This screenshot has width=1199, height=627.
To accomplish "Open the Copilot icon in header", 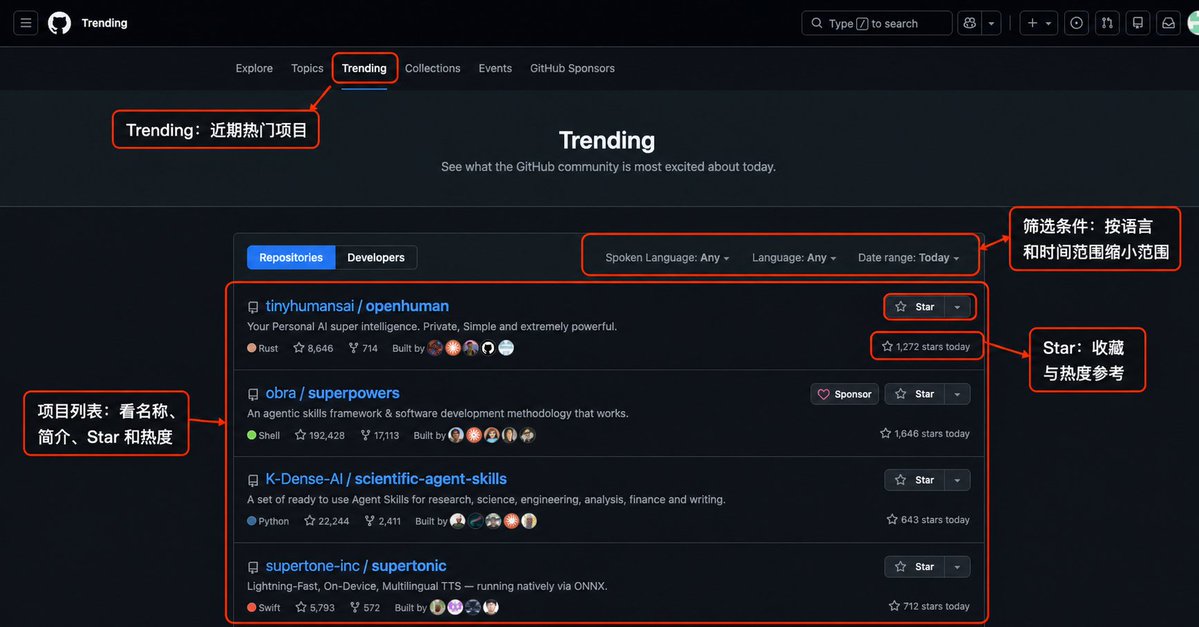I will pos(970,23).
